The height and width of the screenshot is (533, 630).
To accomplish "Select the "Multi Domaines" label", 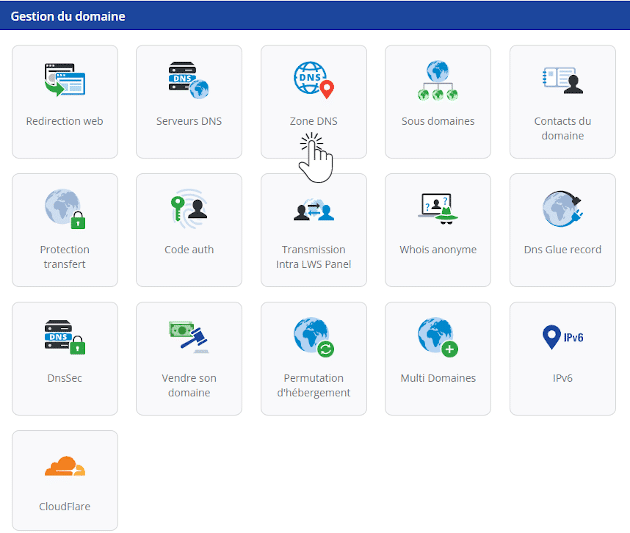I will (x=437, y=379).
